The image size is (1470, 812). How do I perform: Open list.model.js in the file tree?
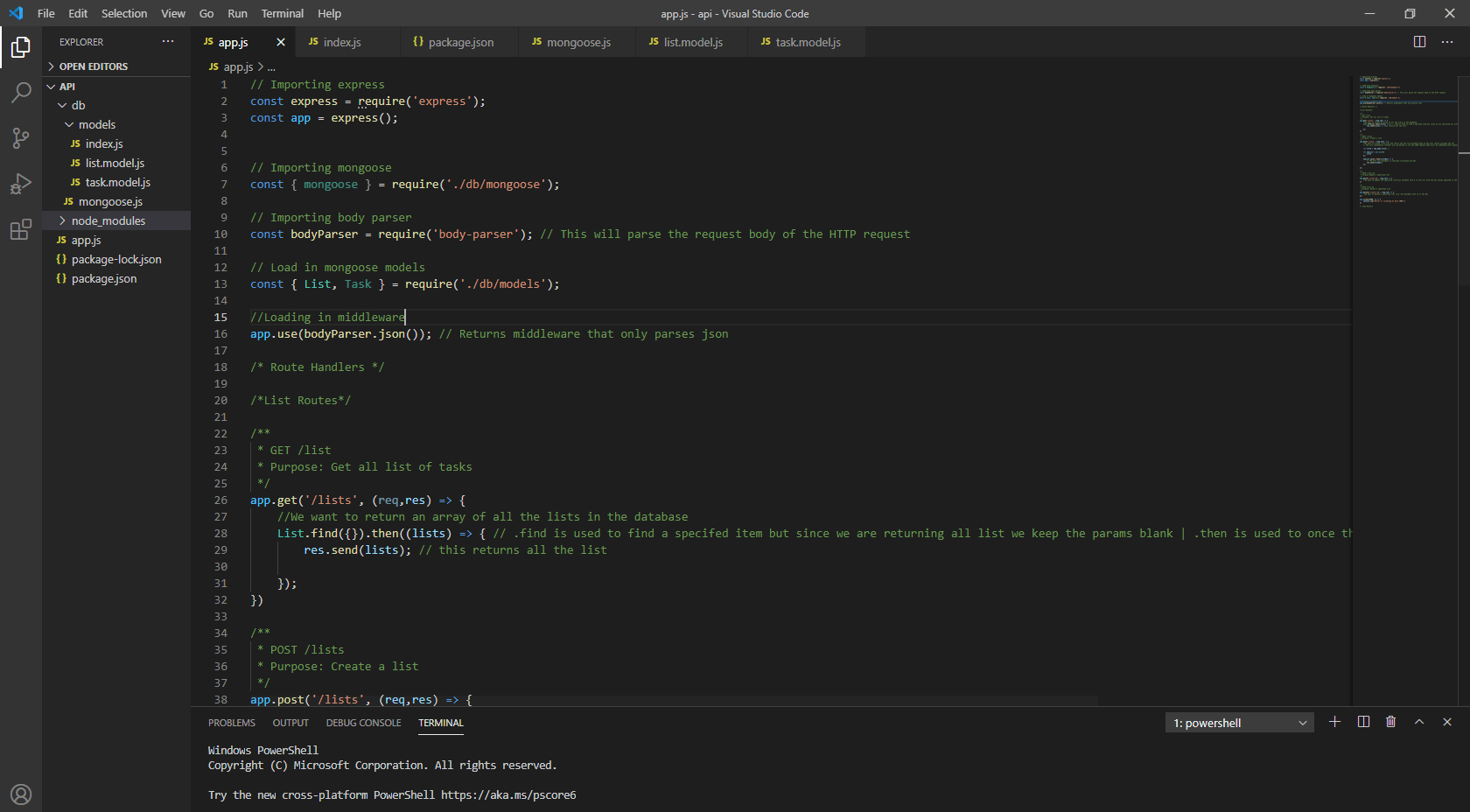(x=116, y=163)
